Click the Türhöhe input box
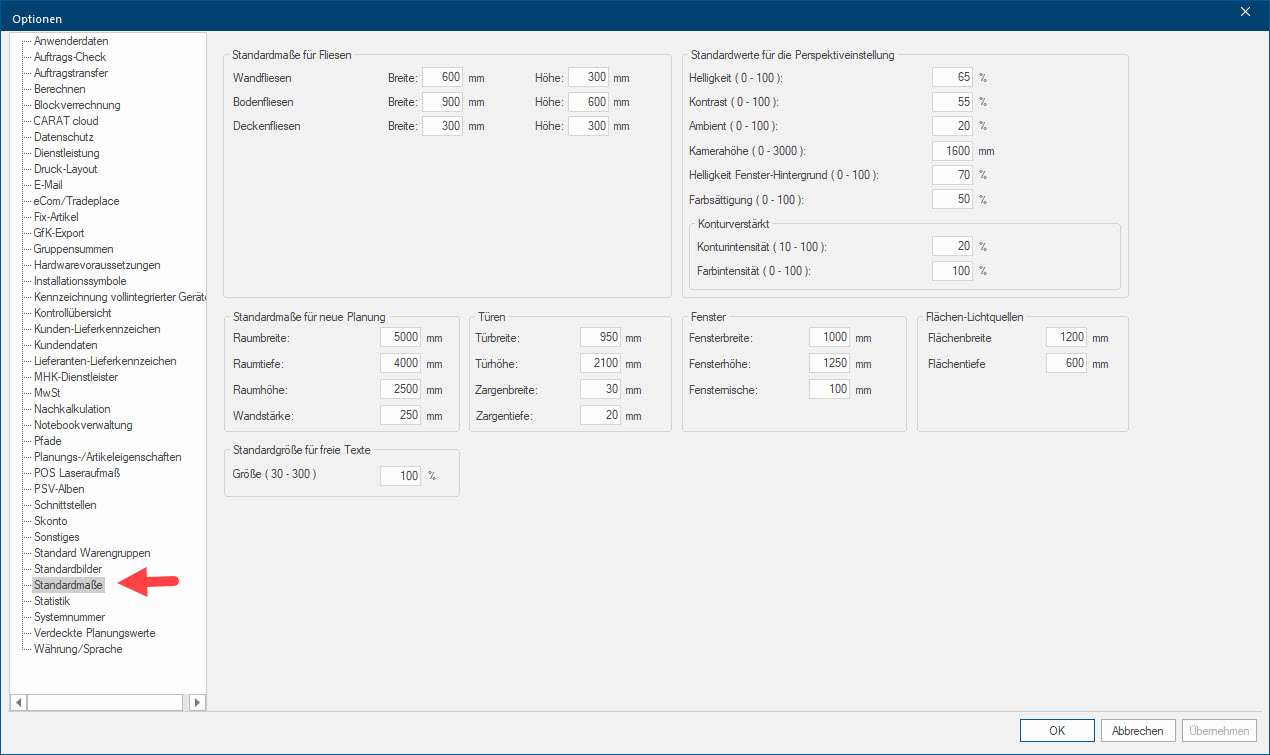This screenshot has height=755, width=1270. tap(600, 364)
